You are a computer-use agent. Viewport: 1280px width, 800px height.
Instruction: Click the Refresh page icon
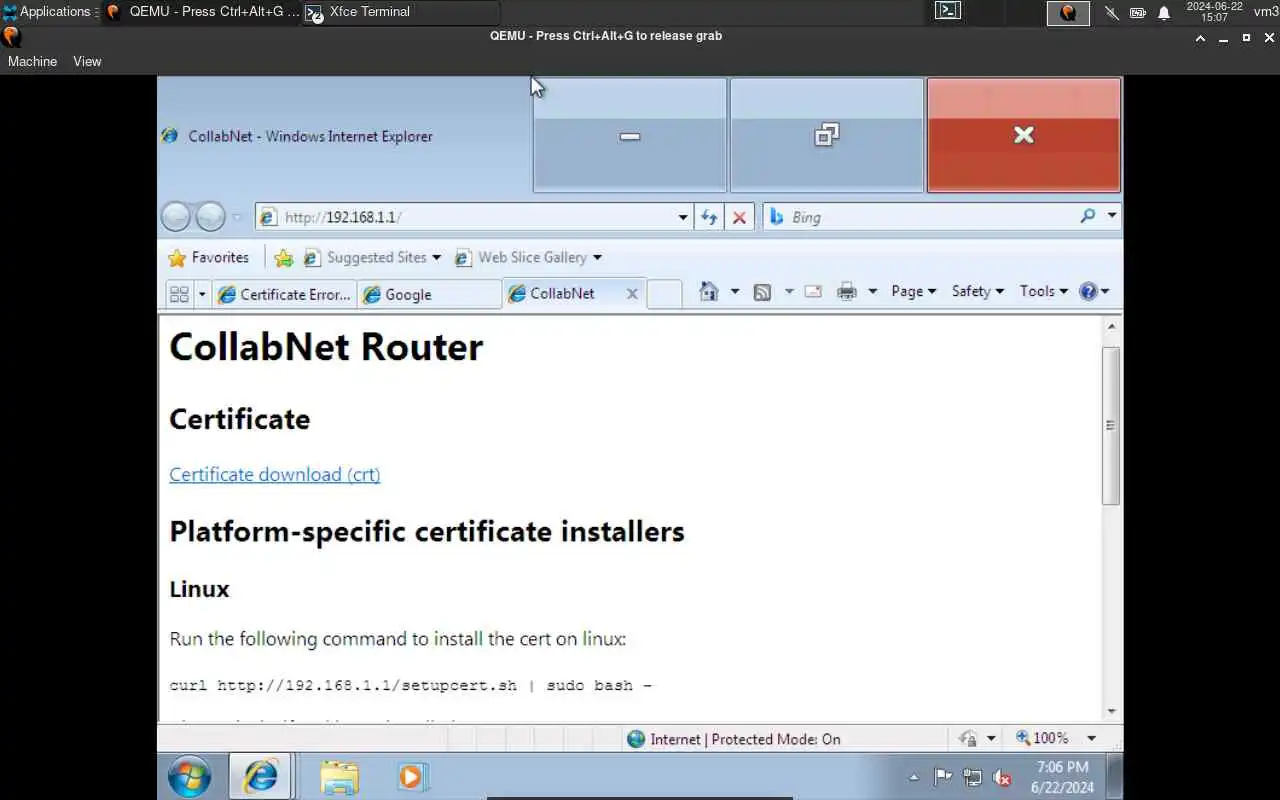pyautogui.click(x=709, y=217)
